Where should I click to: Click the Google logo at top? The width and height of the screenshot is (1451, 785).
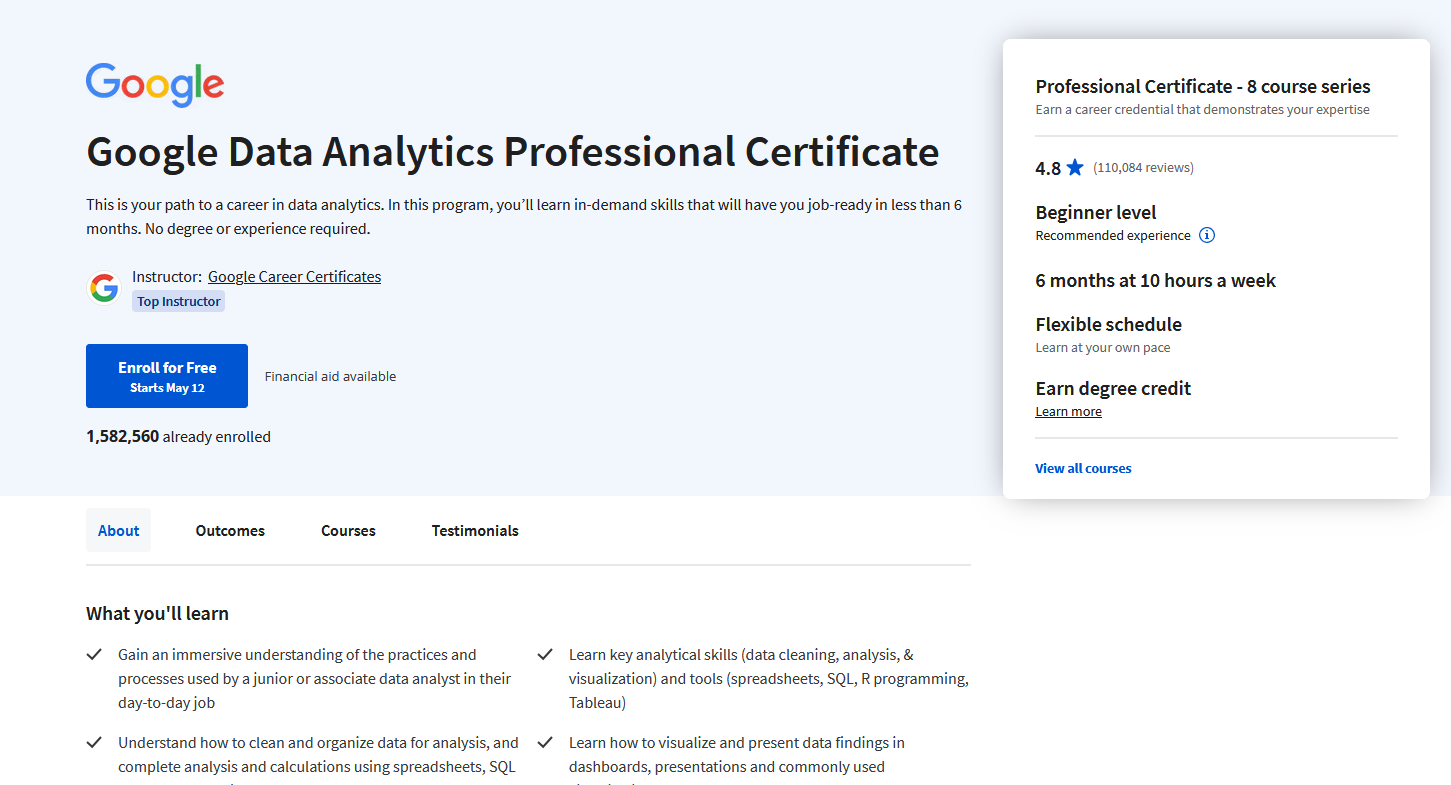coord(155,84)
